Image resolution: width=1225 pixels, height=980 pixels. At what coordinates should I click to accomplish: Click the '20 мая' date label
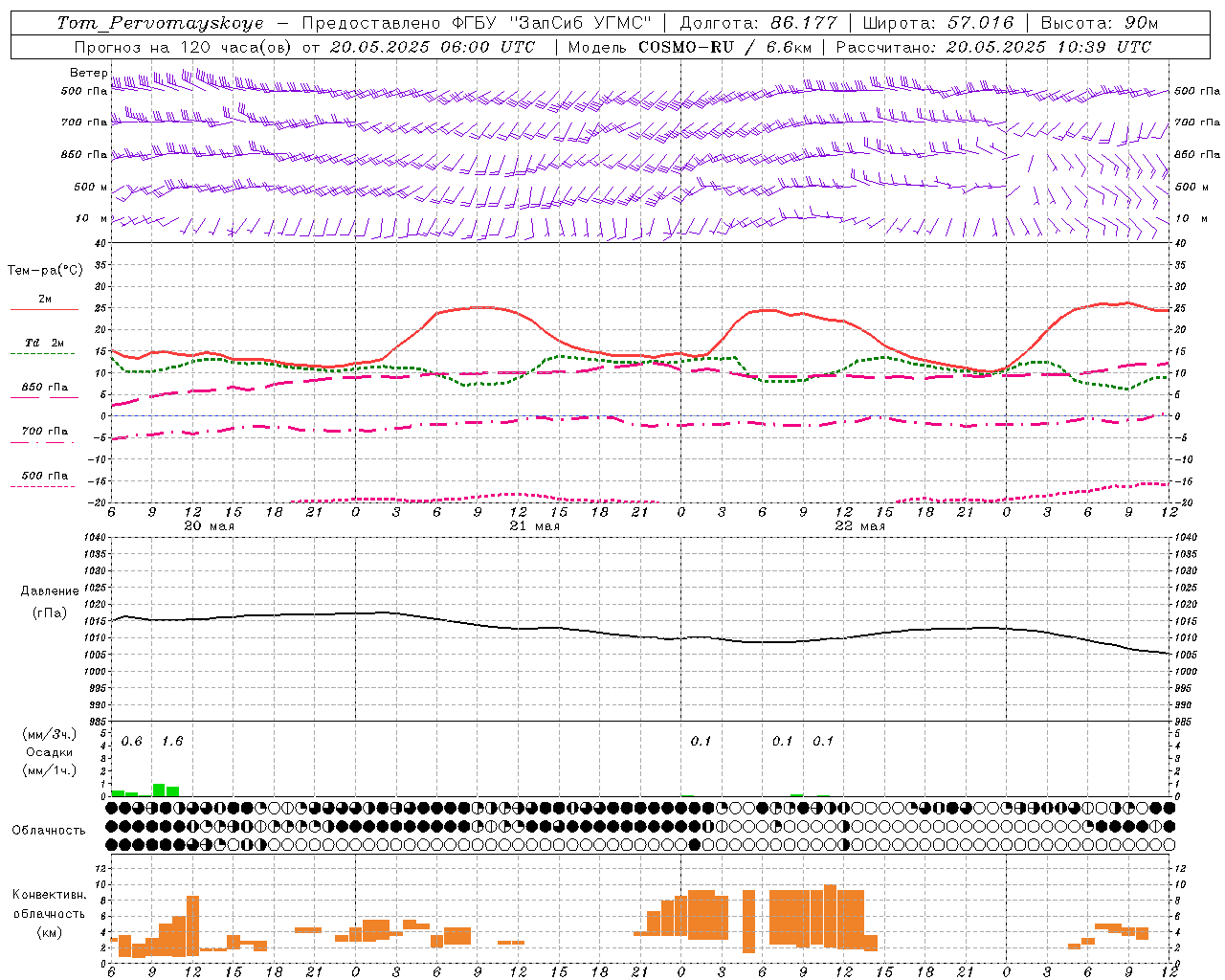point(209,526)
